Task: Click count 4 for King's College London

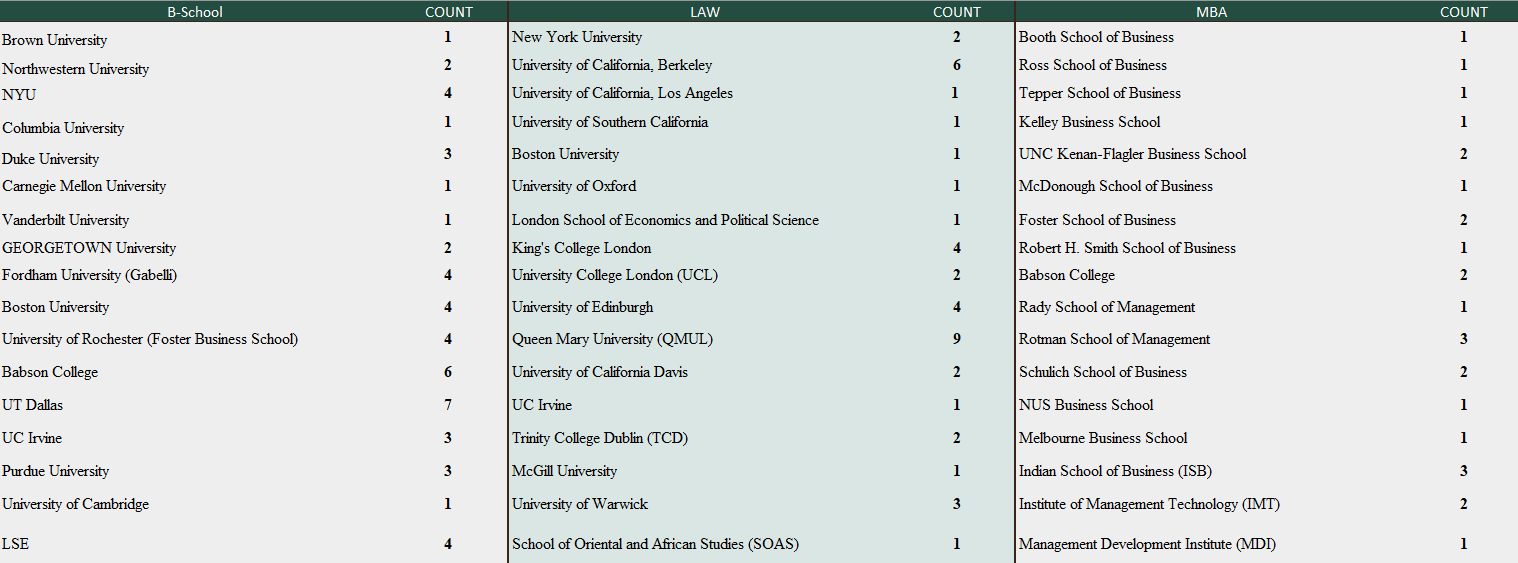Action: (x=957, y=248)
